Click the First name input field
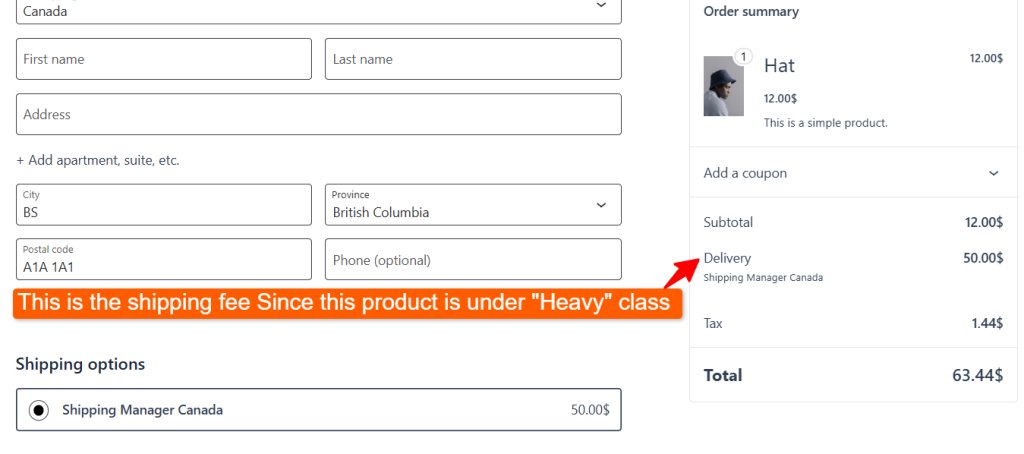This screenshot has height=454, width=1024. pos(163,59)
